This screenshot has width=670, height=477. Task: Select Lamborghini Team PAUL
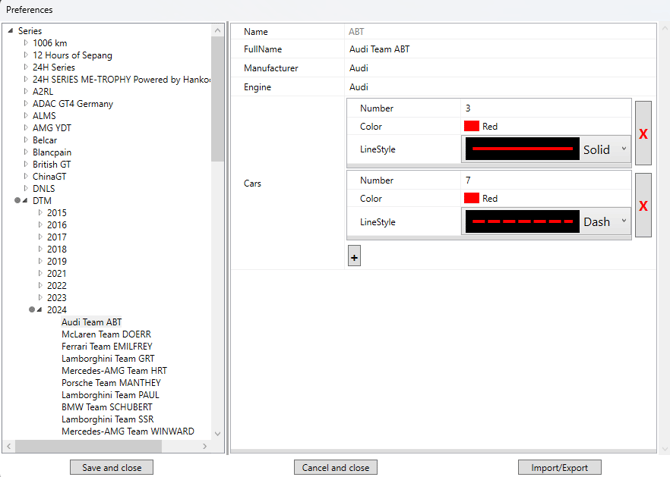(110, 395)
